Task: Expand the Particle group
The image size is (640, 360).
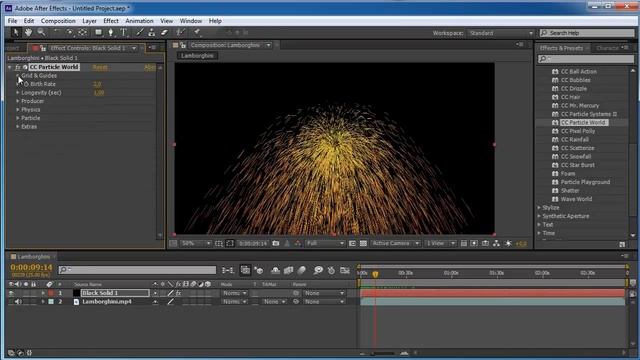Action: click(18, 118)
